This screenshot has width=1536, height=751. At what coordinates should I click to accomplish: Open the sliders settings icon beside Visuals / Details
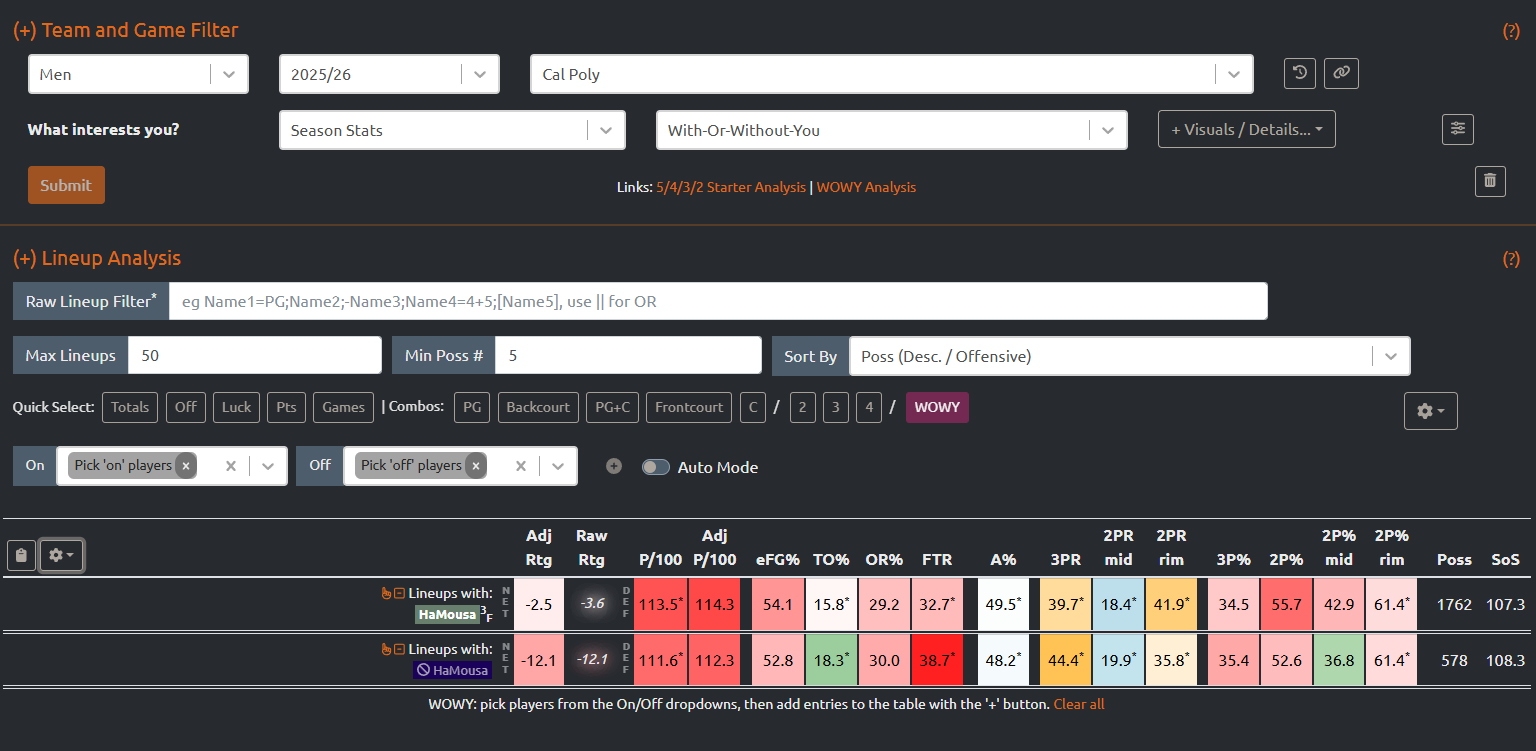1458,129
